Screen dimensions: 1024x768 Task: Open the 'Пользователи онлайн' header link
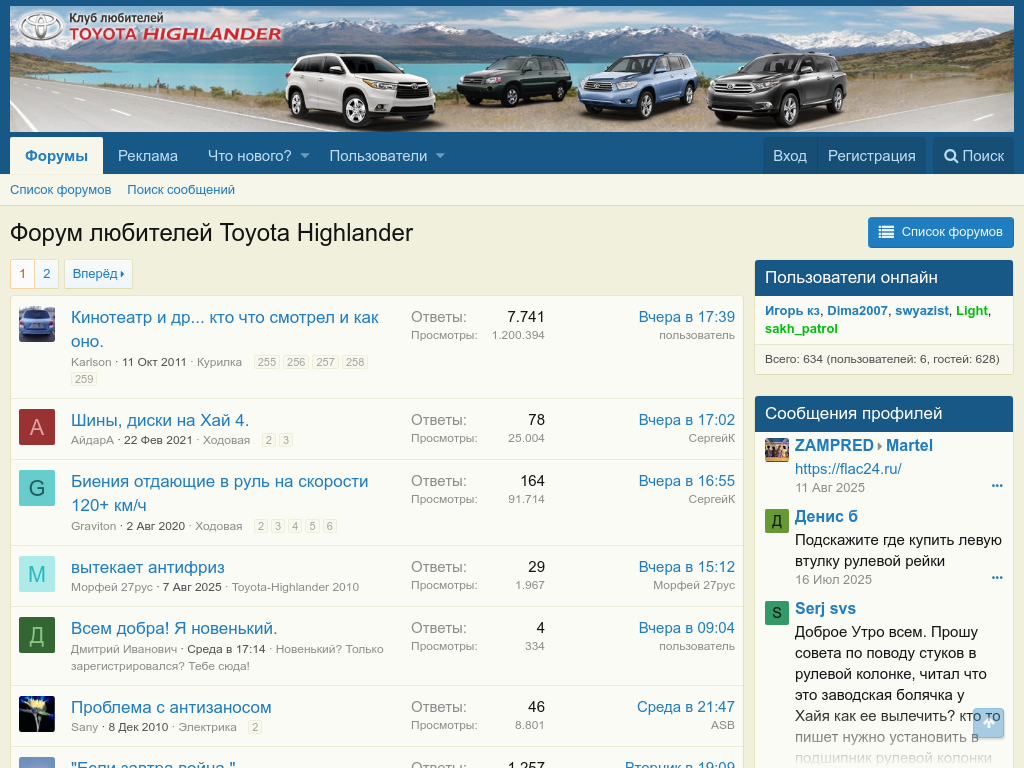[851, 278]
